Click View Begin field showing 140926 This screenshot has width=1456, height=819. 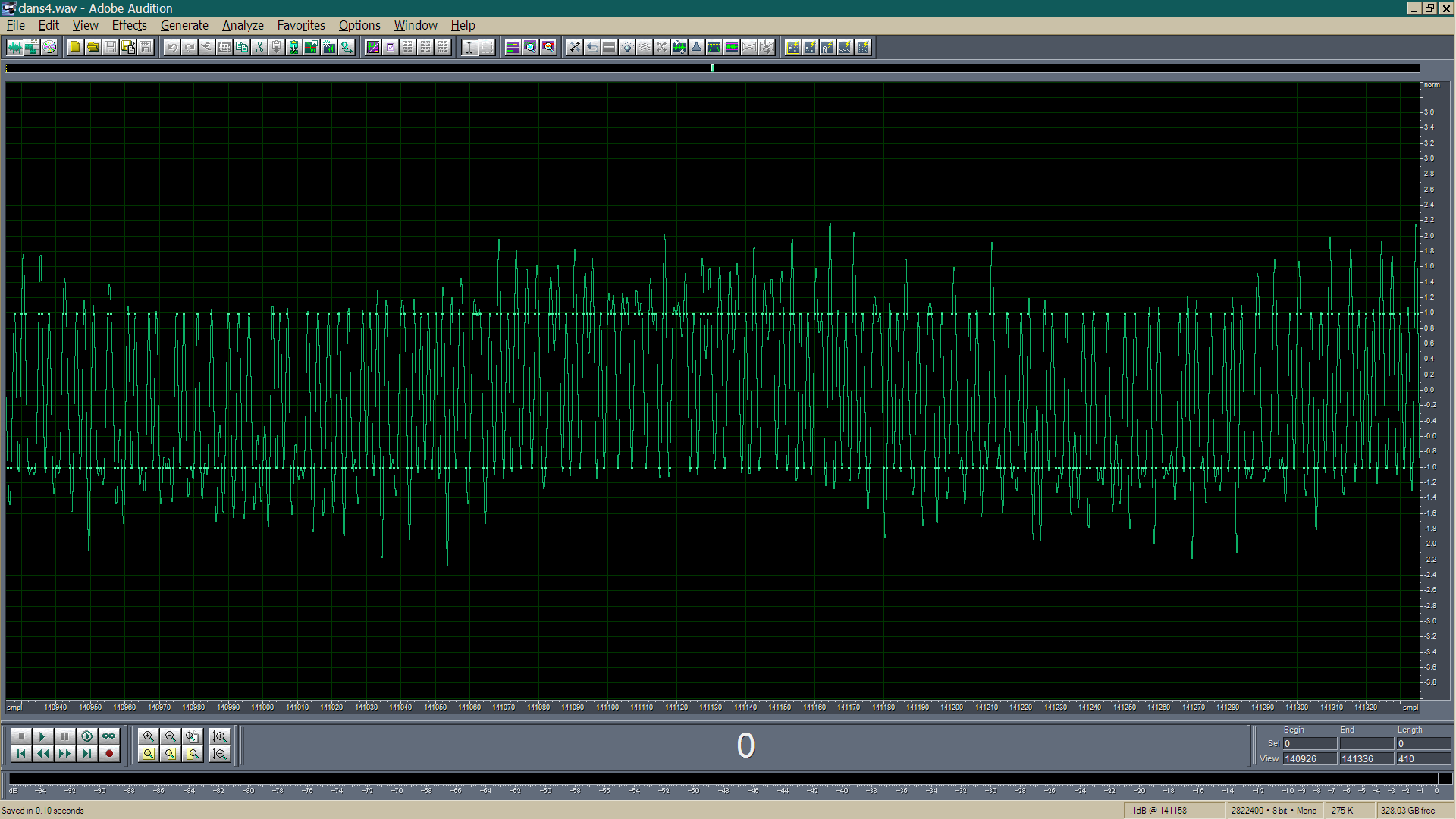[x=1310, y=758]
